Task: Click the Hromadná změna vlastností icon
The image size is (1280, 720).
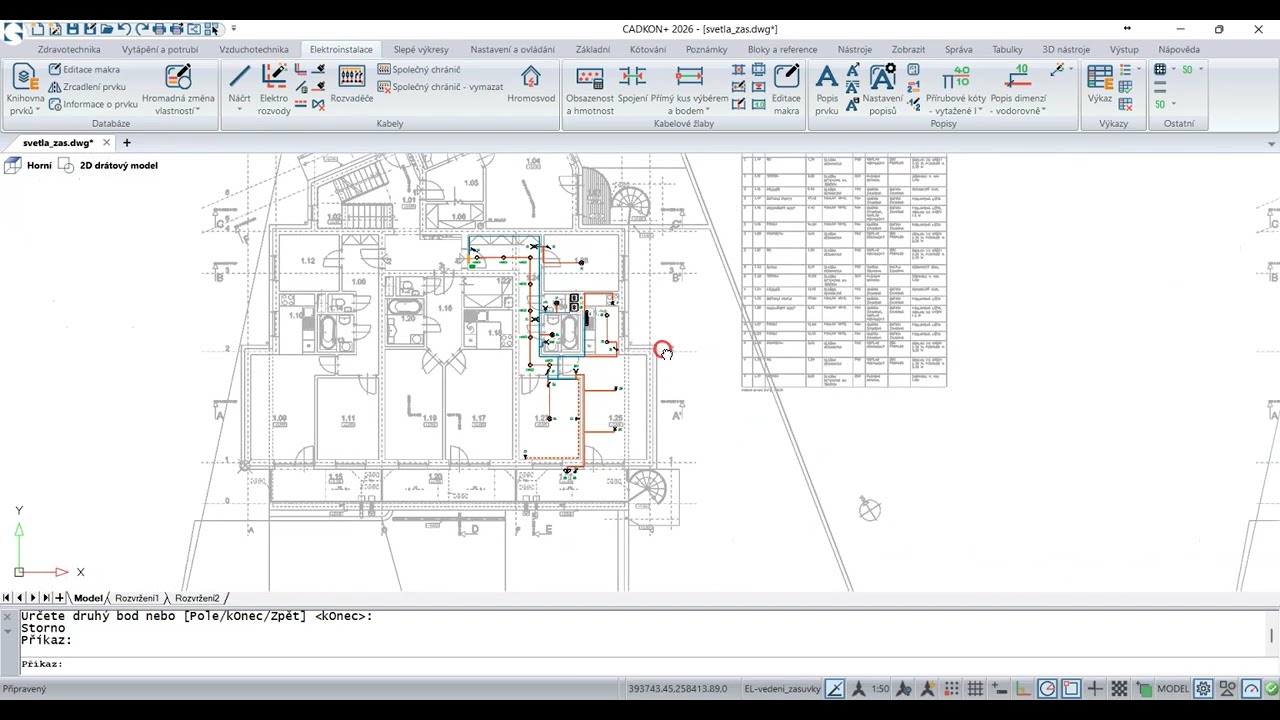Action: point(178,77)
